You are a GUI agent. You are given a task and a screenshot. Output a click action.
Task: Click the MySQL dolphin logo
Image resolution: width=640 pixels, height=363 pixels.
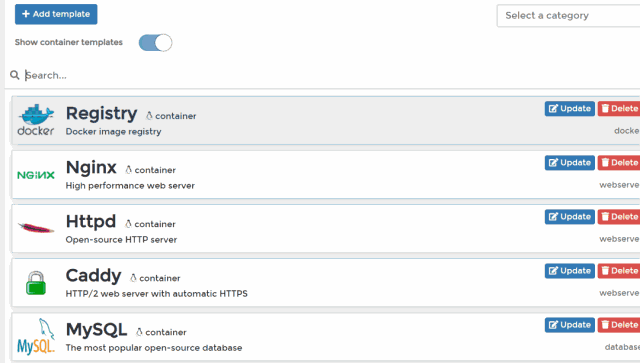tap(36, 336)
